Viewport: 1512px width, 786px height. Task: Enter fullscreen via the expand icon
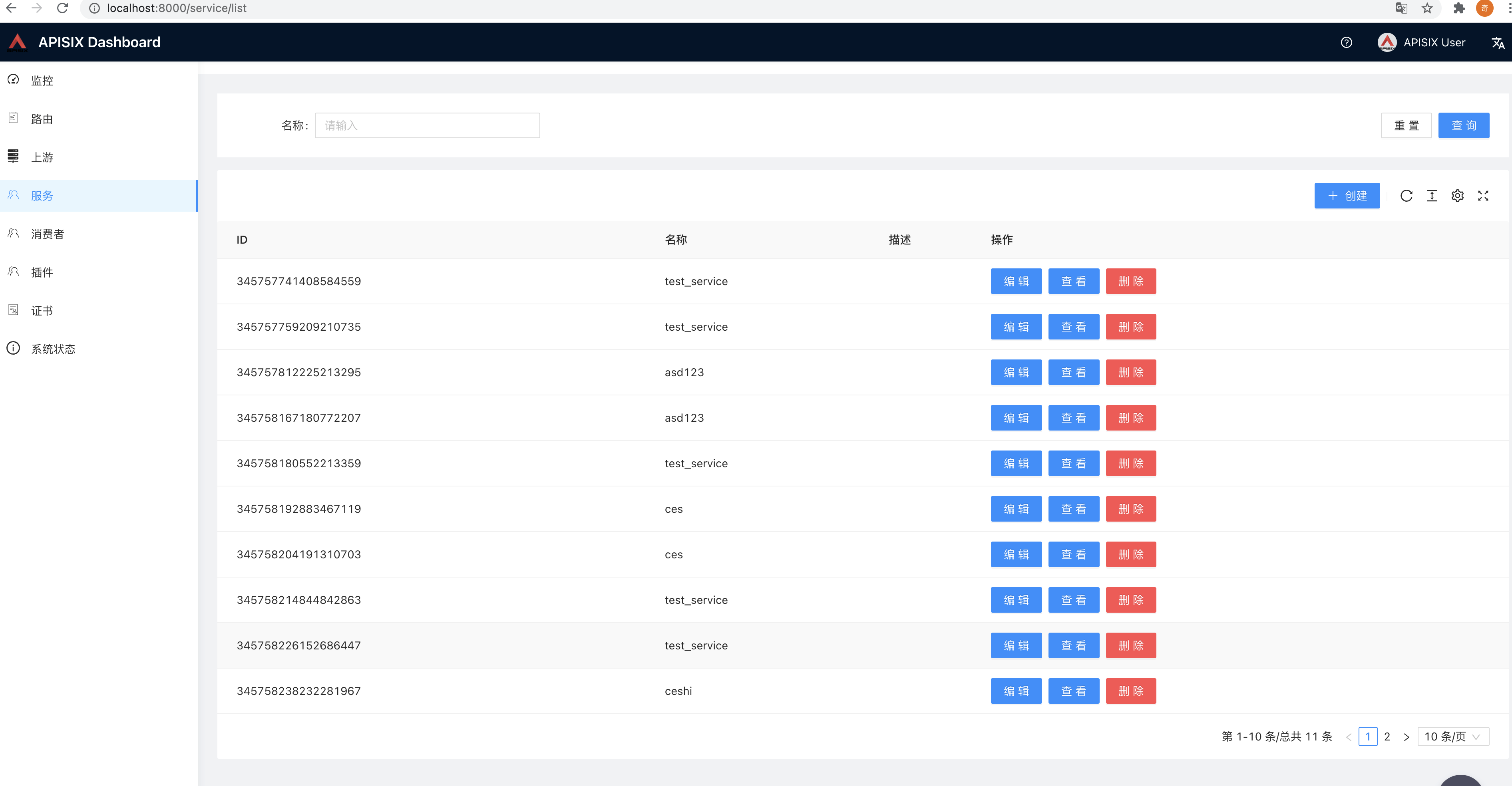(x=1483, y=196)
